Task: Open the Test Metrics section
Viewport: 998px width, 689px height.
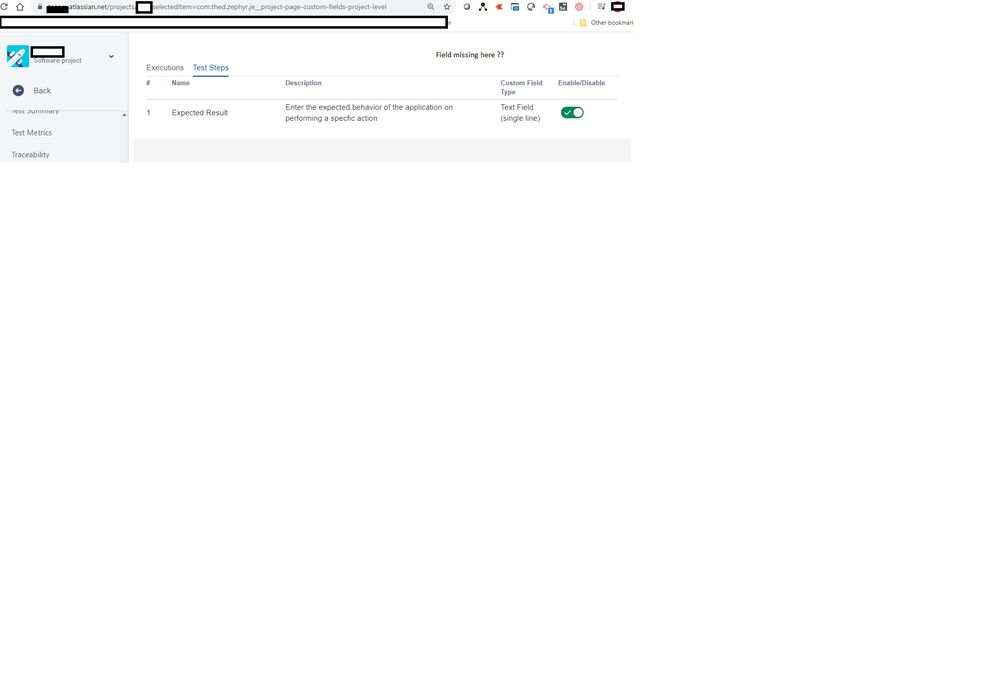Action: [x=31, y=132]
